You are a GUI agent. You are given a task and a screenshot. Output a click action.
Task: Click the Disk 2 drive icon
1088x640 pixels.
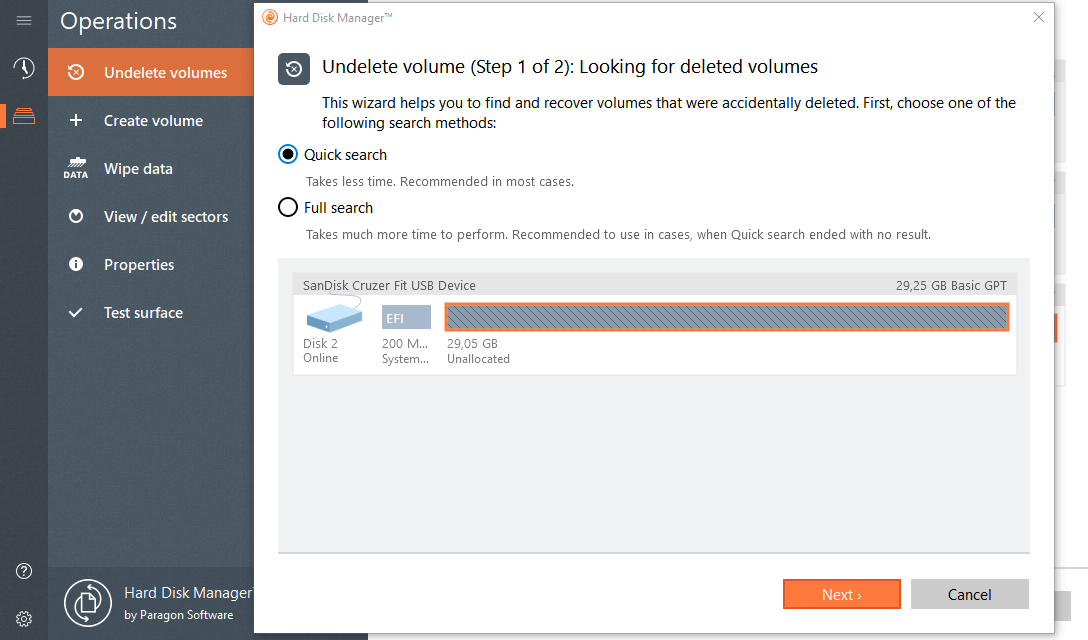coord(334,314)
